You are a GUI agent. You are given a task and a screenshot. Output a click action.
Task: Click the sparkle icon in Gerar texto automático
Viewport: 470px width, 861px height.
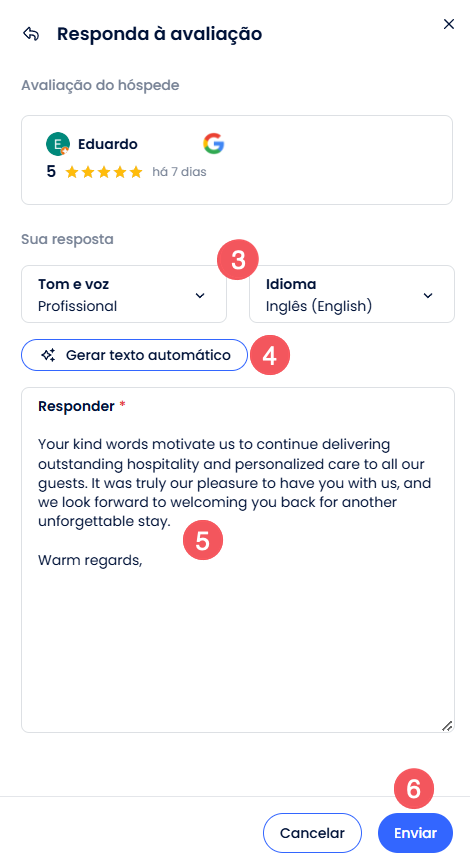point(48,355)
